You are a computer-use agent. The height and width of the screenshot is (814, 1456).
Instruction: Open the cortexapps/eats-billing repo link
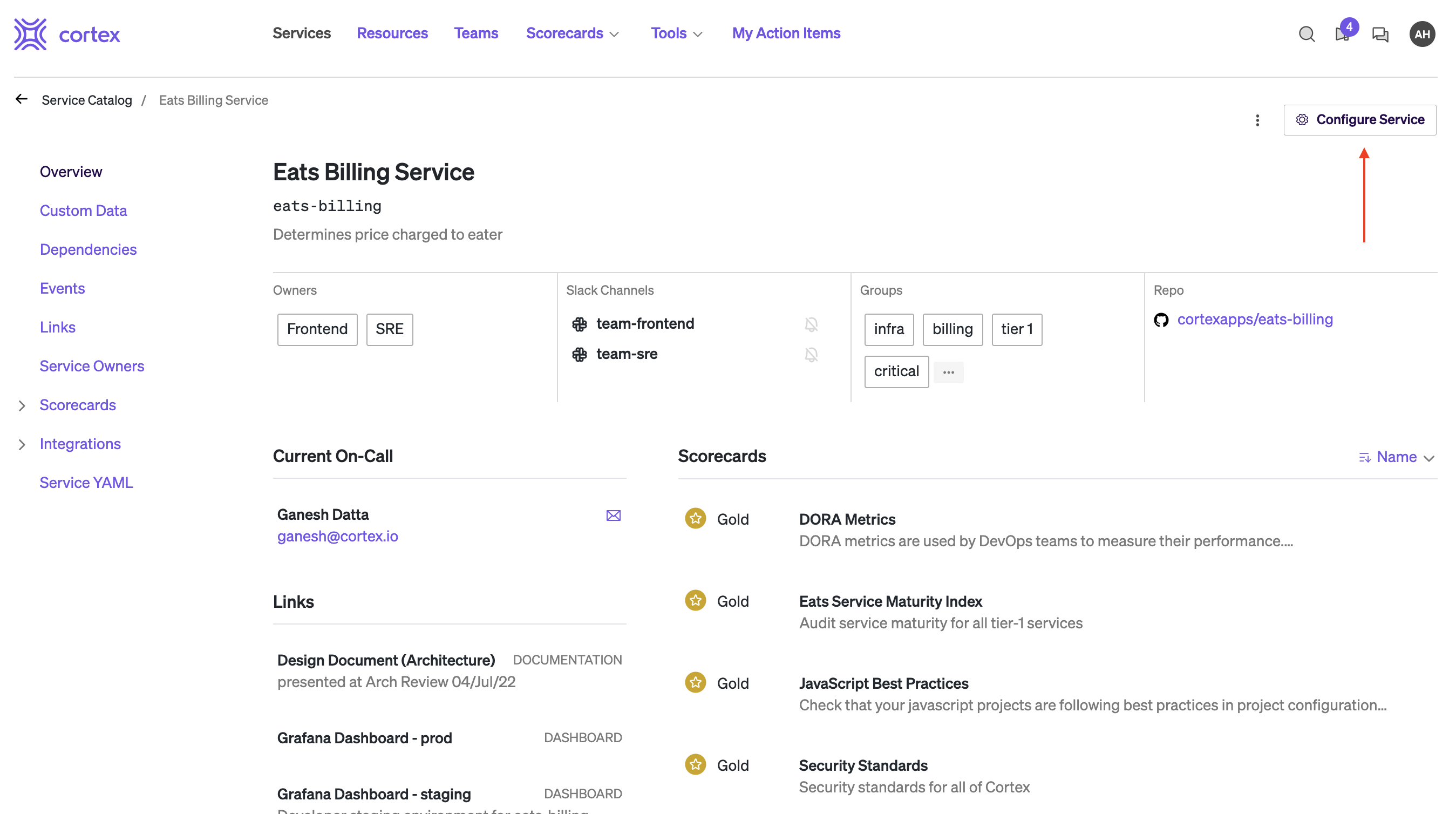pos(1255,320)
